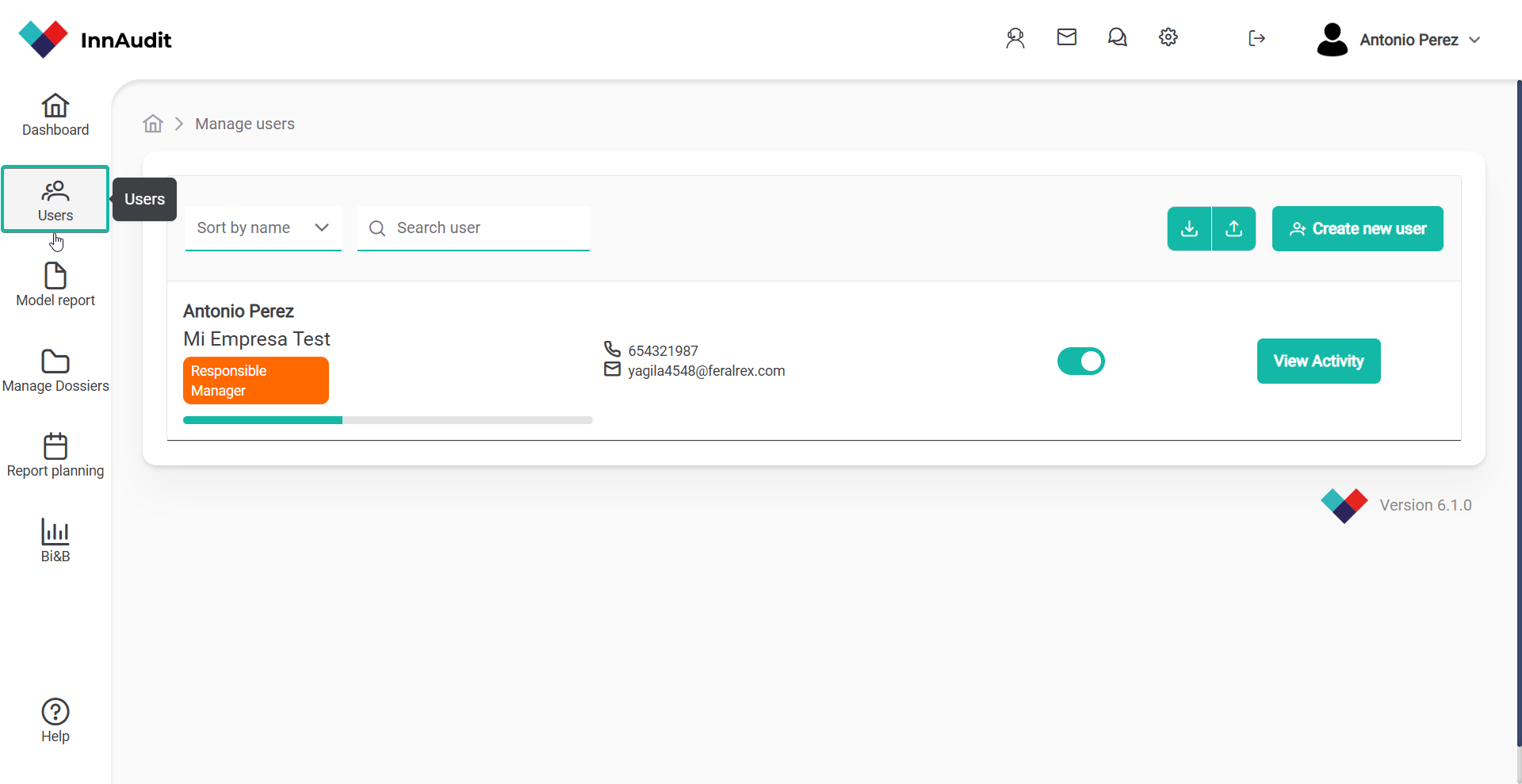Expand the Sort by name dropdown

pyautogui.click(x=263, y=228)
